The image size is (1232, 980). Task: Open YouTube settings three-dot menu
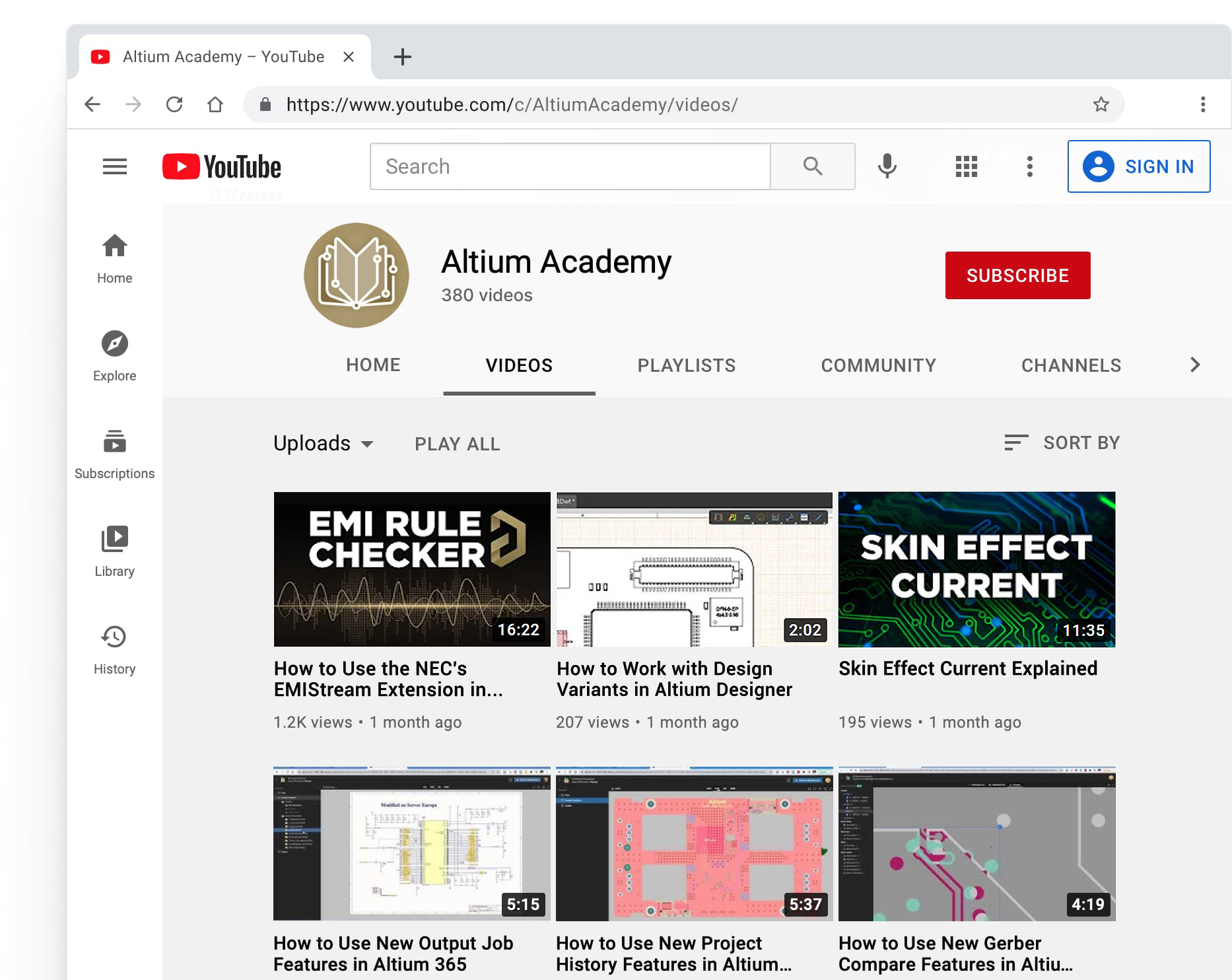(1029, 166)
